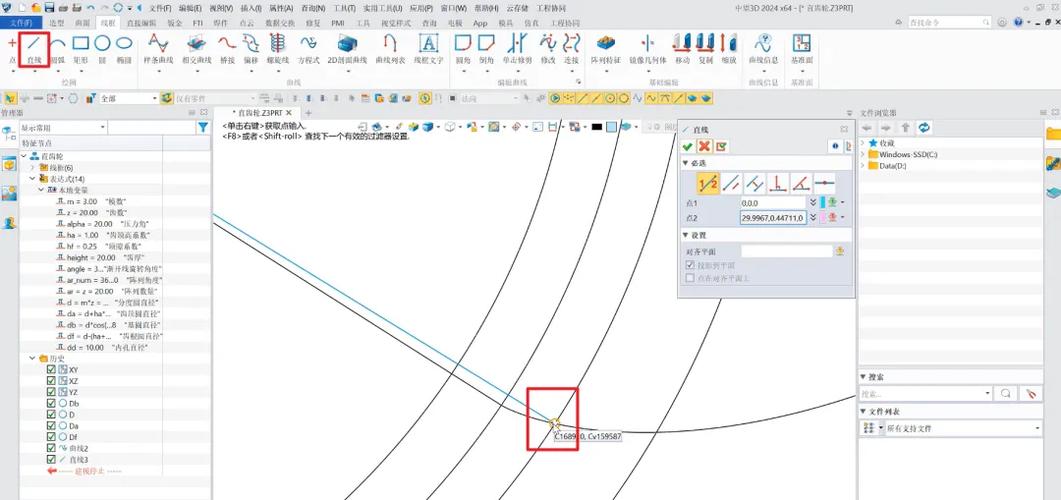
Task: Click the light blue color swatch in view toolbar
Action: tap(611, 127)
